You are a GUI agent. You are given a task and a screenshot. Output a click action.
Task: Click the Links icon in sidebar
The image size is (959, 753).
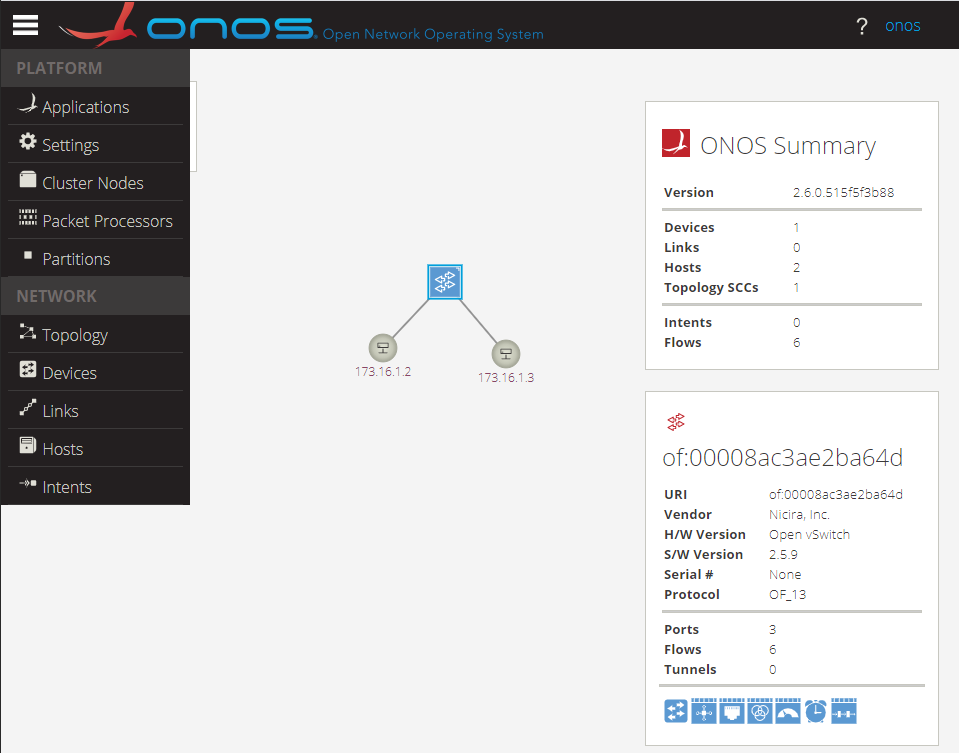click(28, 407)
